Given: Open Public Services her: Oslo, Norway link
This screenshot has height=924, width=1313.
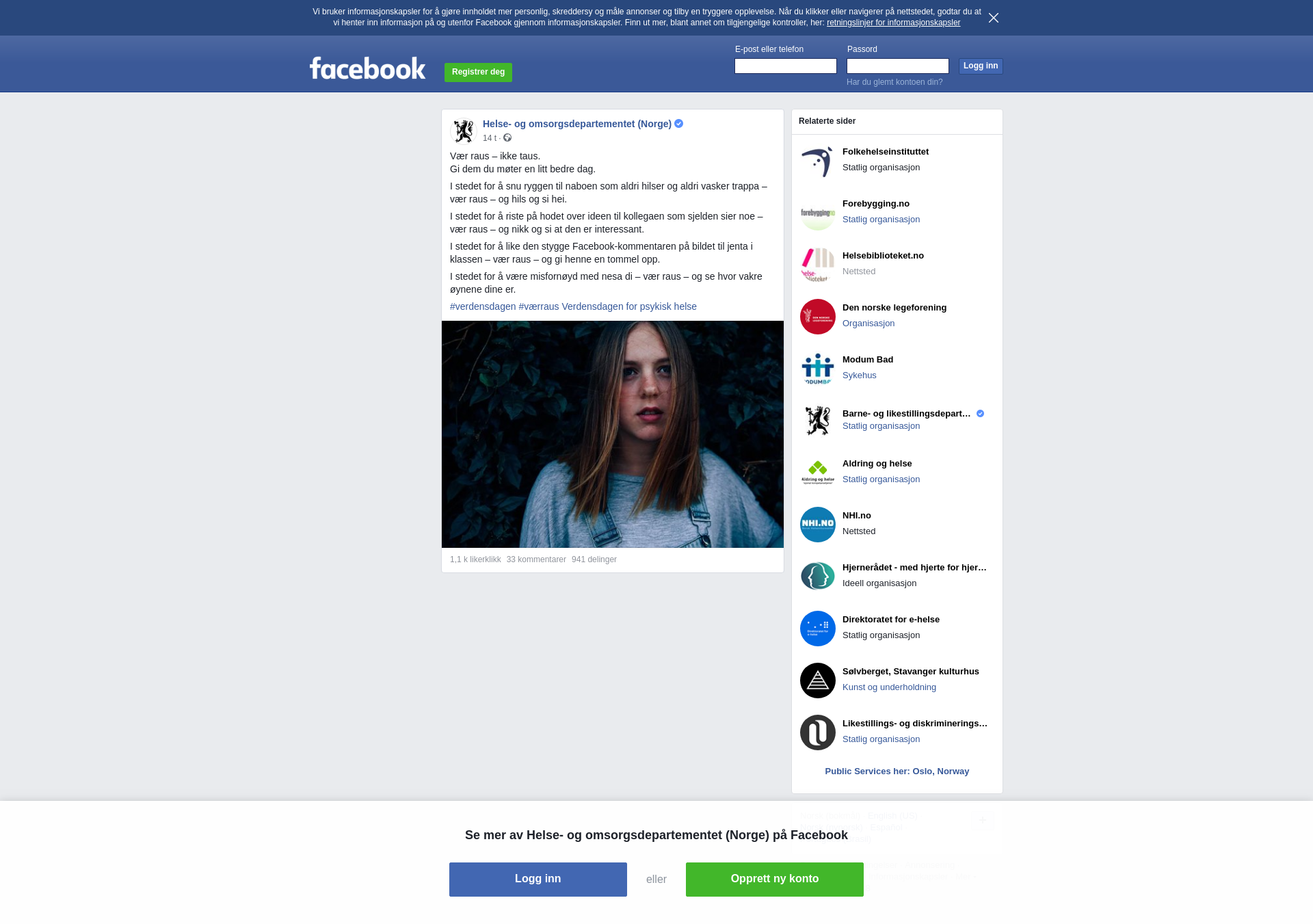Looking at the screenshot, I should pyautogui.click(x=897, y=771).
